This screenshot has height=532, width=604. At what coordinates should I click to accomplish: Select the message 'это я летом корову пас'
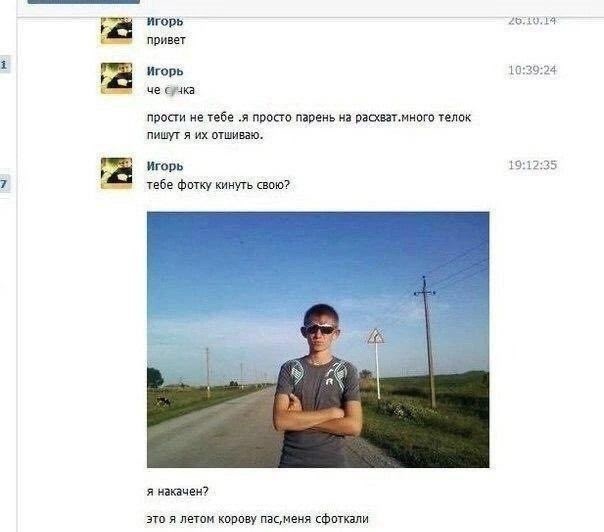[257, 519]
